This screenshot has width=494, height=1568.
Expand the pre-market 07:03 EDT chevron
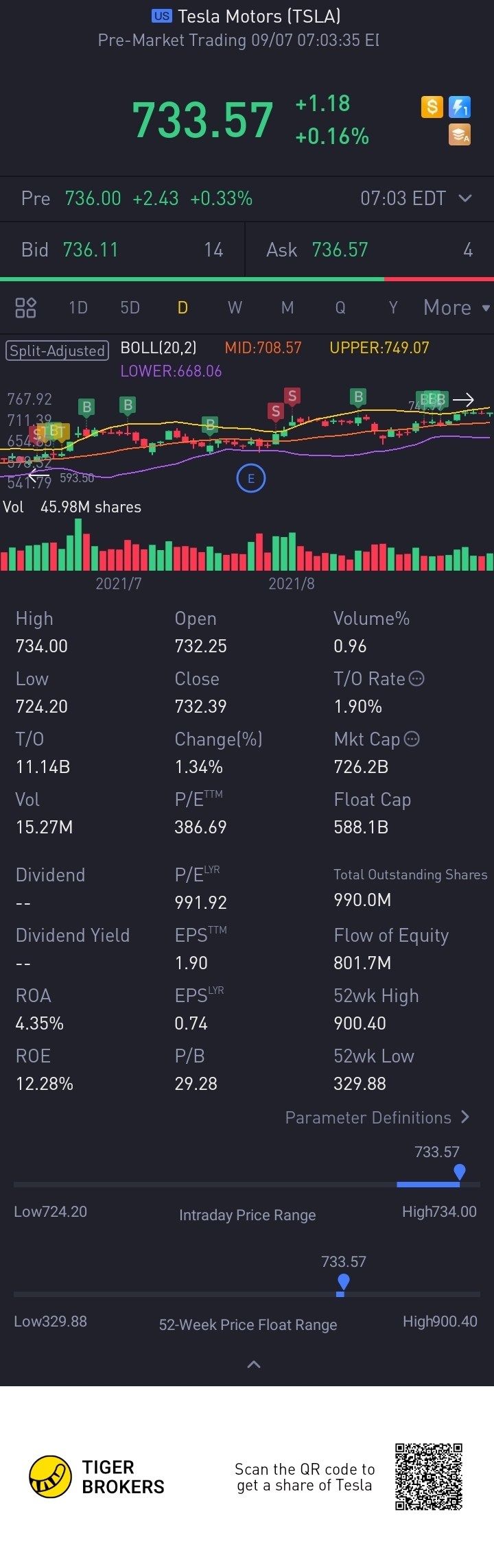(x=465, y=198)
